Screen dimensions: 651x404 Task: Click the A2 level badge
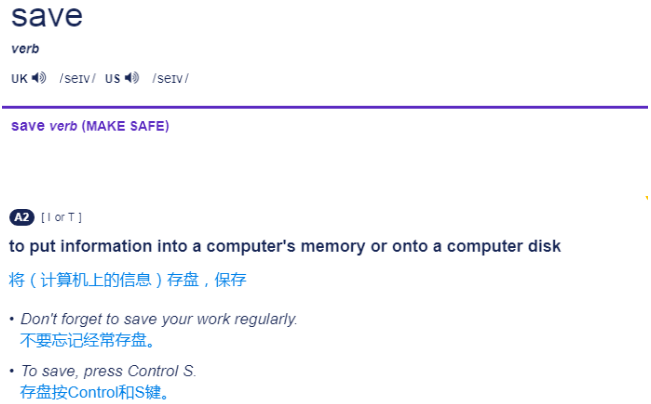pyautogui.click(x=21, y=217)
